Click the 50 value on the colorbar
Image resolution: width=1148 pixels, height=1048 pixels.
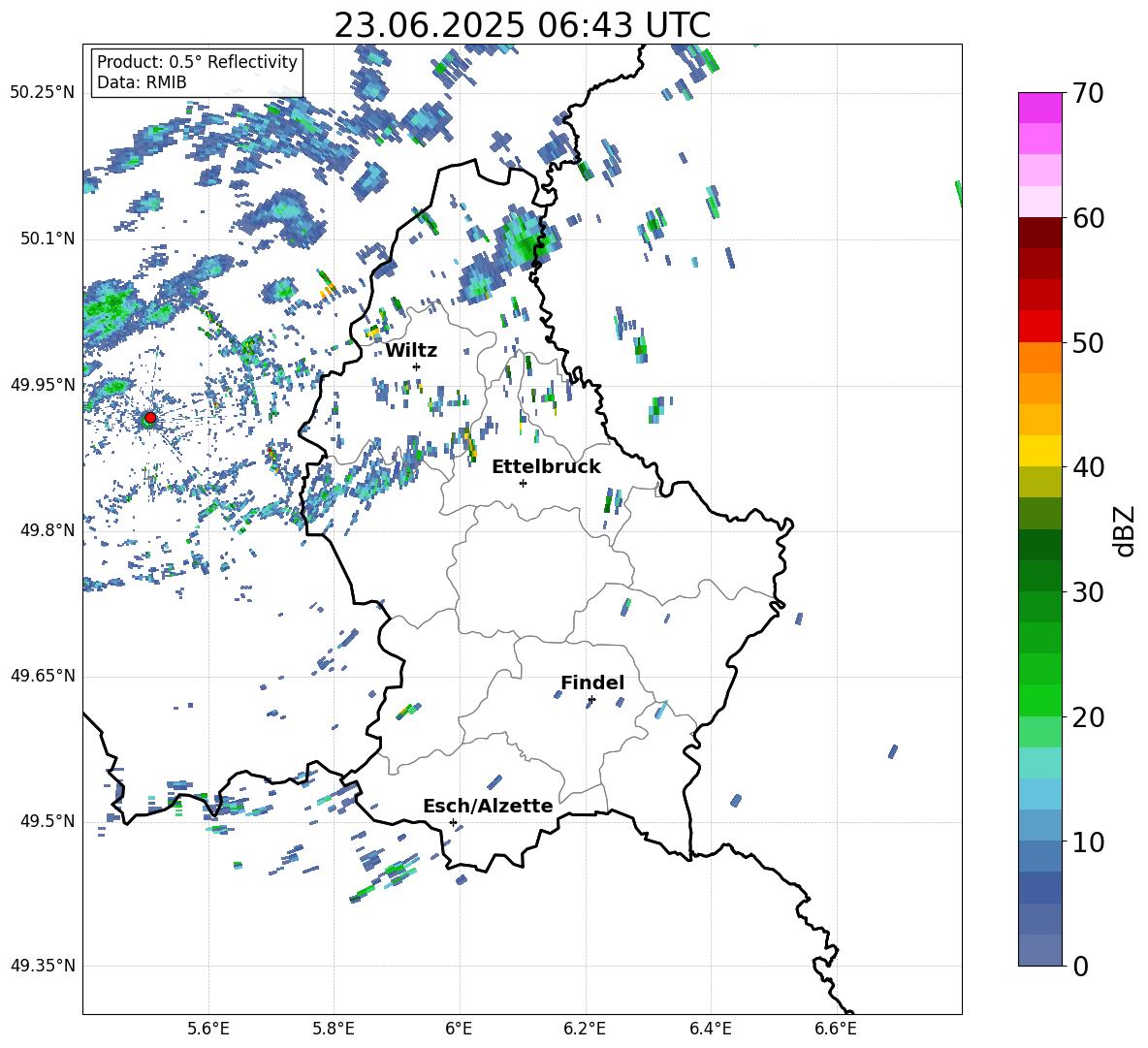coord(1088,342)
